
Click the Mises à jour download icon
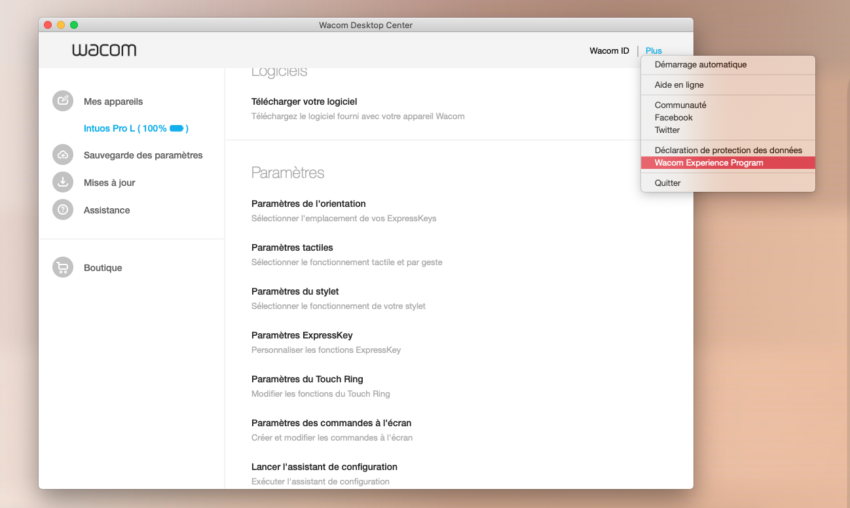[x=63, y=182]
